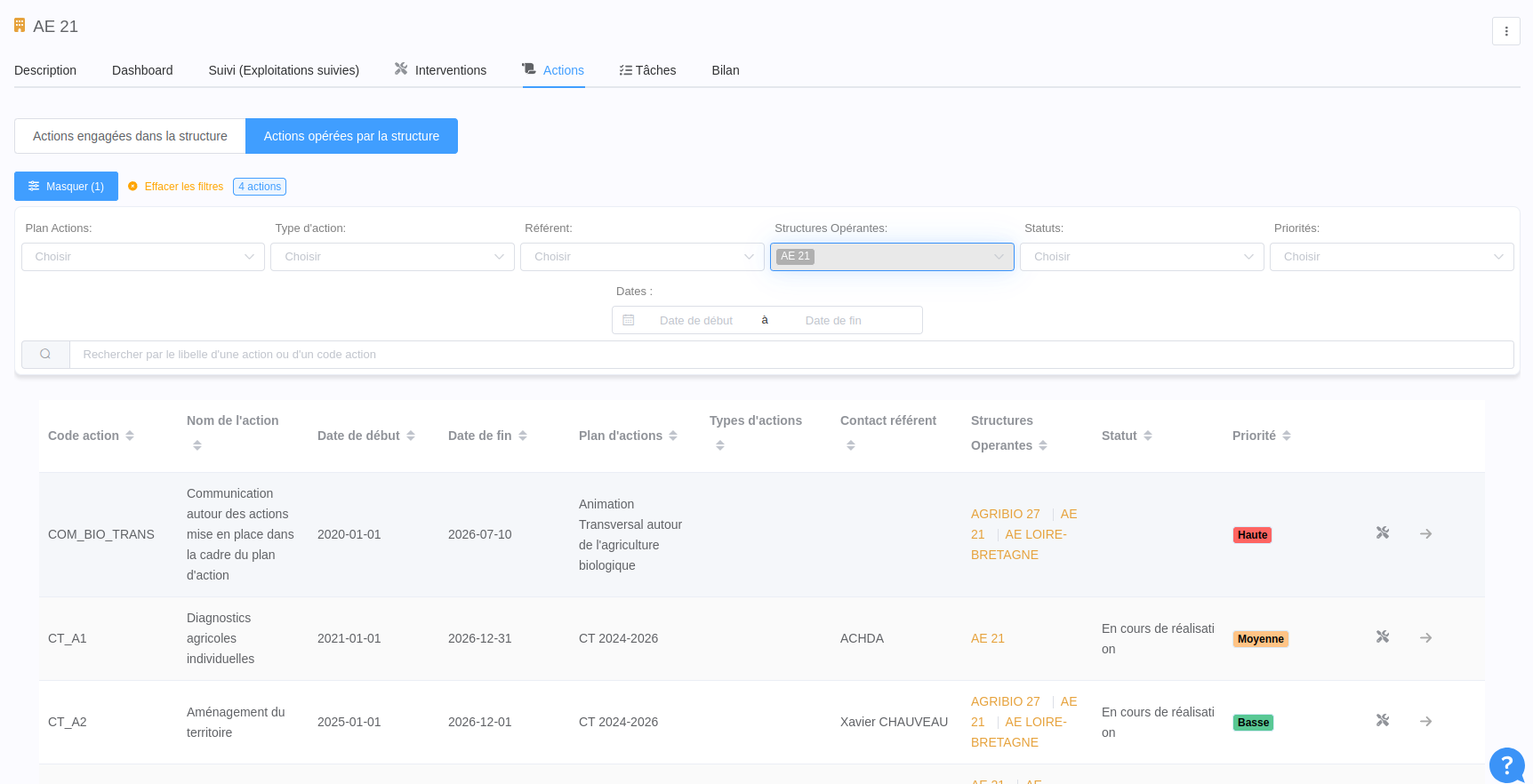
Task: Click the tools icon on CT_A2 row
Action: 1382,721
